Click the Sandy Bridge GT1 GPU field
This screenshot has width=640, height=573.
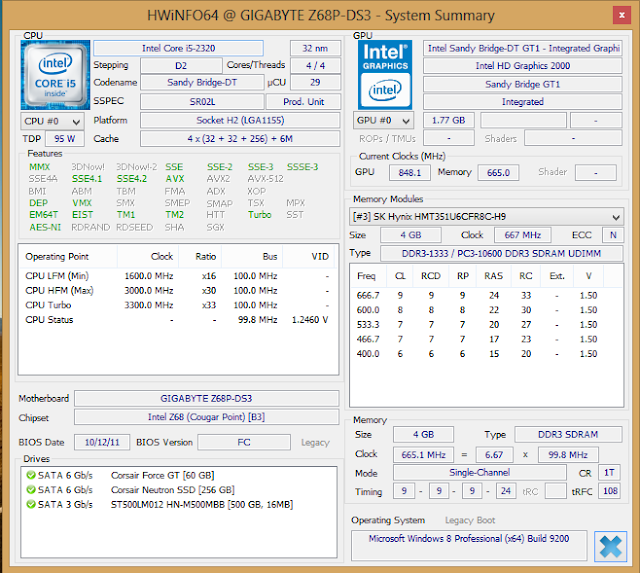click(522, 84)
